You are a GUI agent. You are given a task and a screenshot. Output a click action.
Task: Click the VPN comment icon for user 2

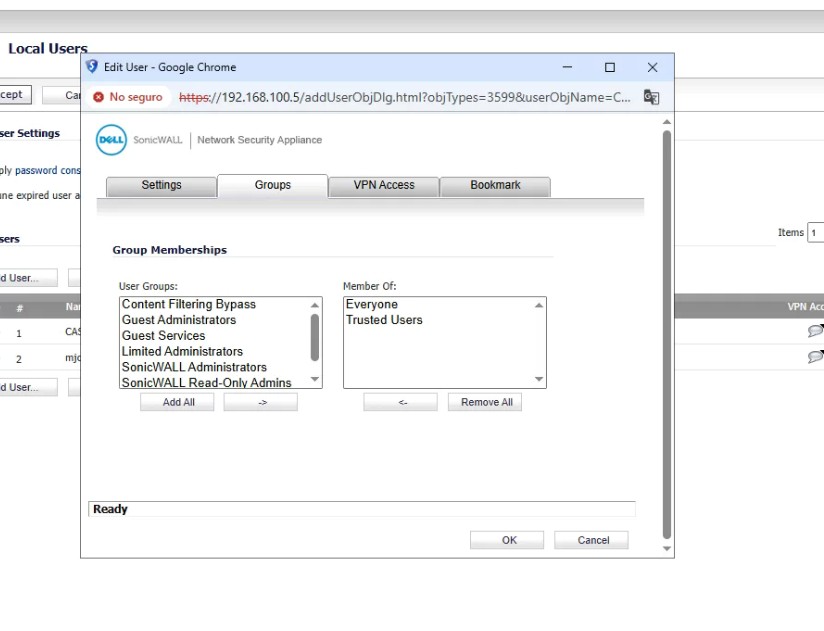pyautogui.click(x=815, y=357)
